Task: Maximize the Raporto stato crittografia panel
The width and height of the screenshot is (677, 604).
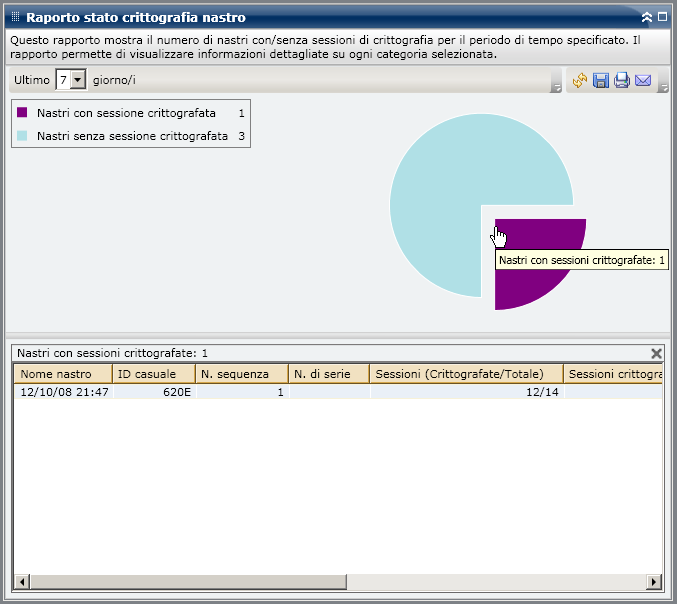Action: pos(662,16)
